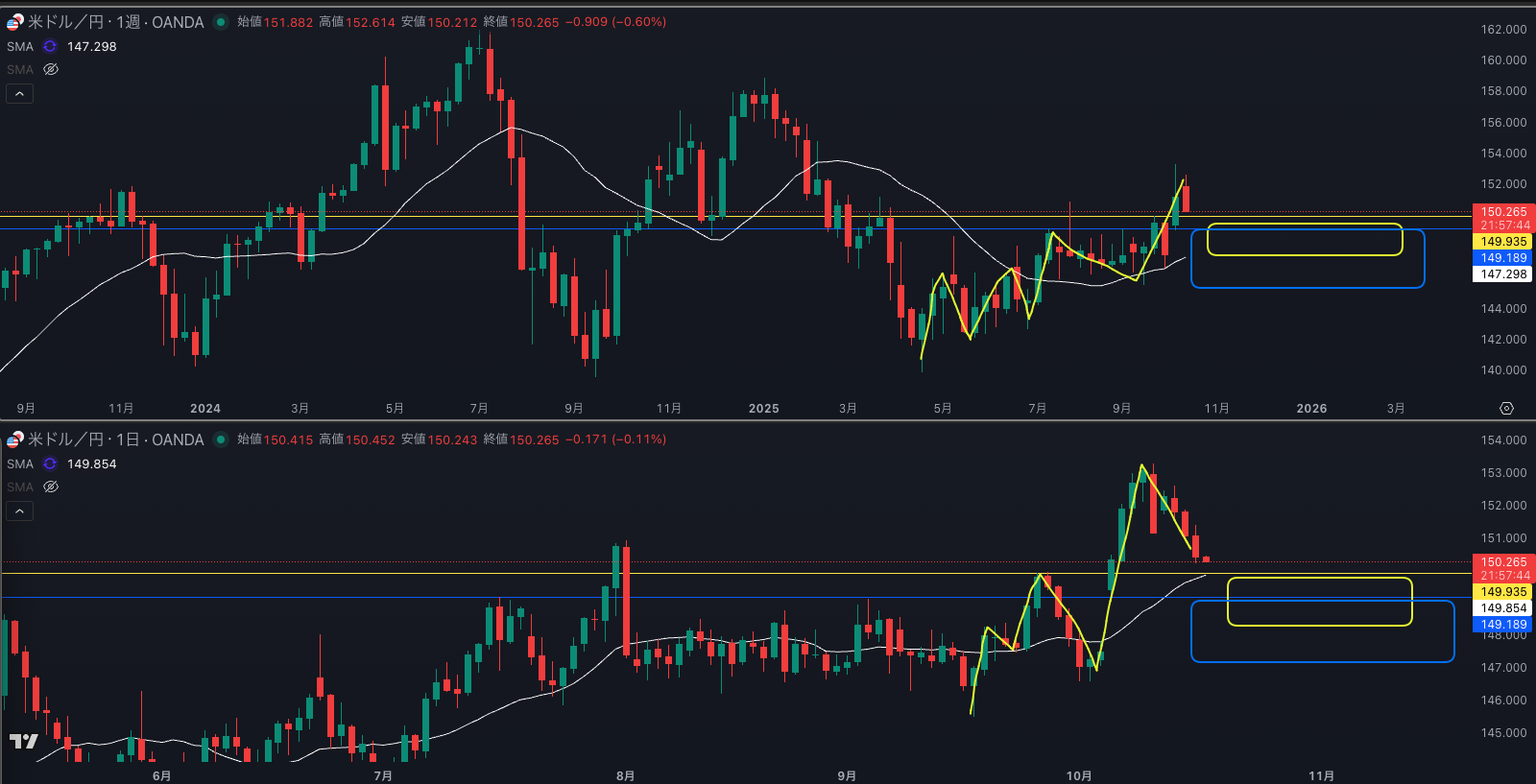Select the SMA 149.854 indicator label
The width and height of the screenshot is (1536, 784).
click(x=20, y=463)
